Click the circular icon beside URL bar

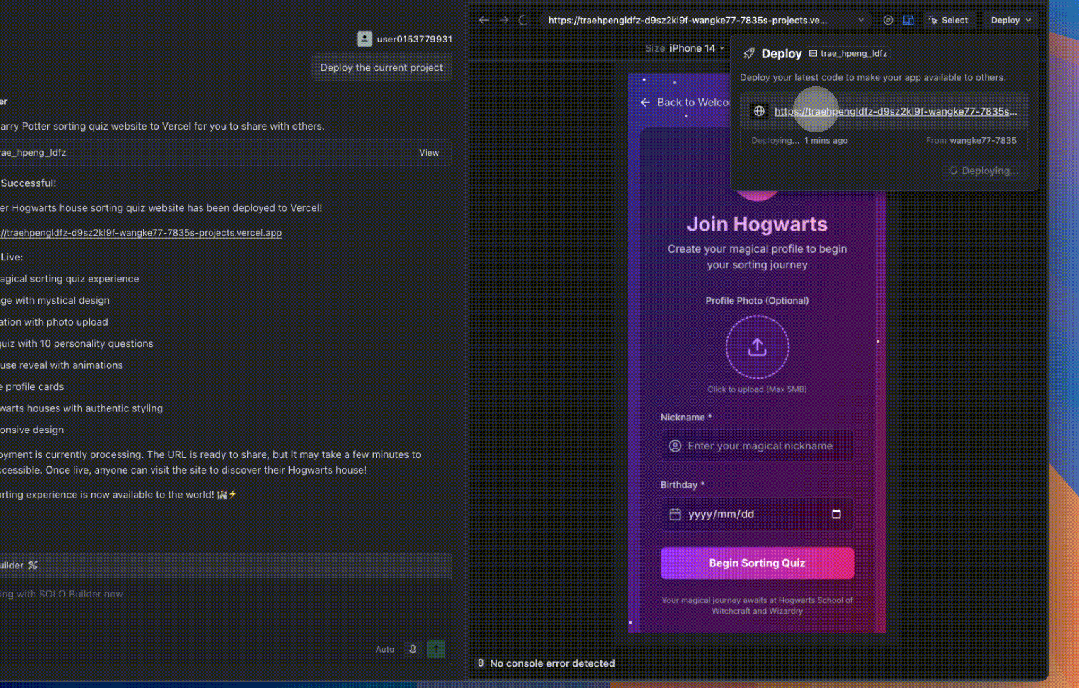[x=888, y=20]
